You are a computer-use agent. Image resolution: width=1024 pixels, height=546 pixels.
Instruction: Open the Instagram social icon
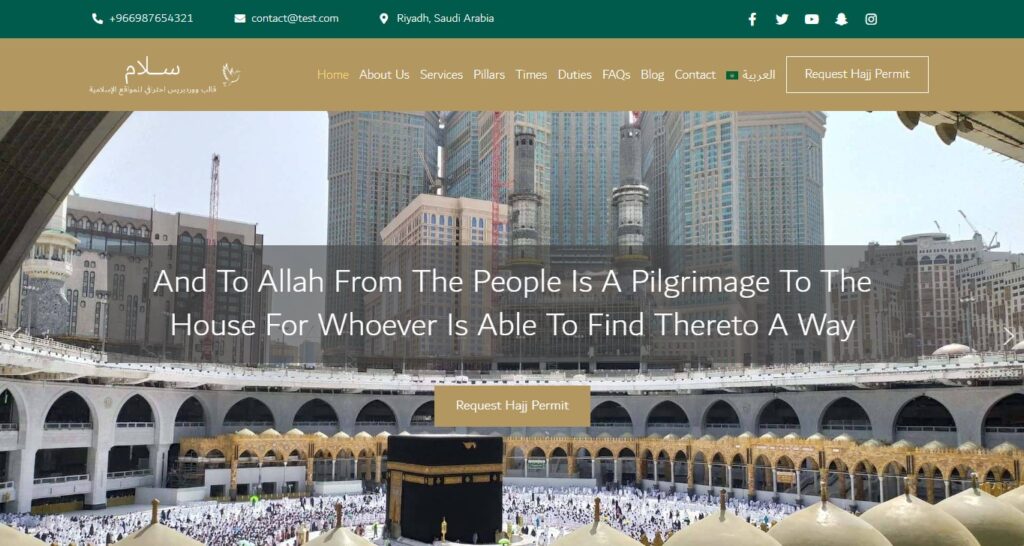[871, 19]
